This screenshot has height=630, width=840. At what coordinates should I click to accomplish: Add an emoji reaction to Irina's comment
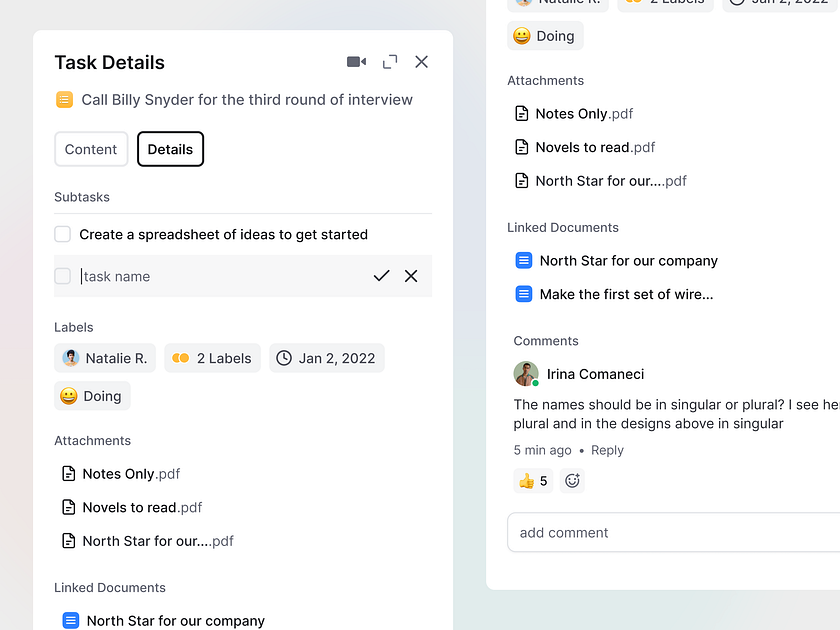(572, 481)
